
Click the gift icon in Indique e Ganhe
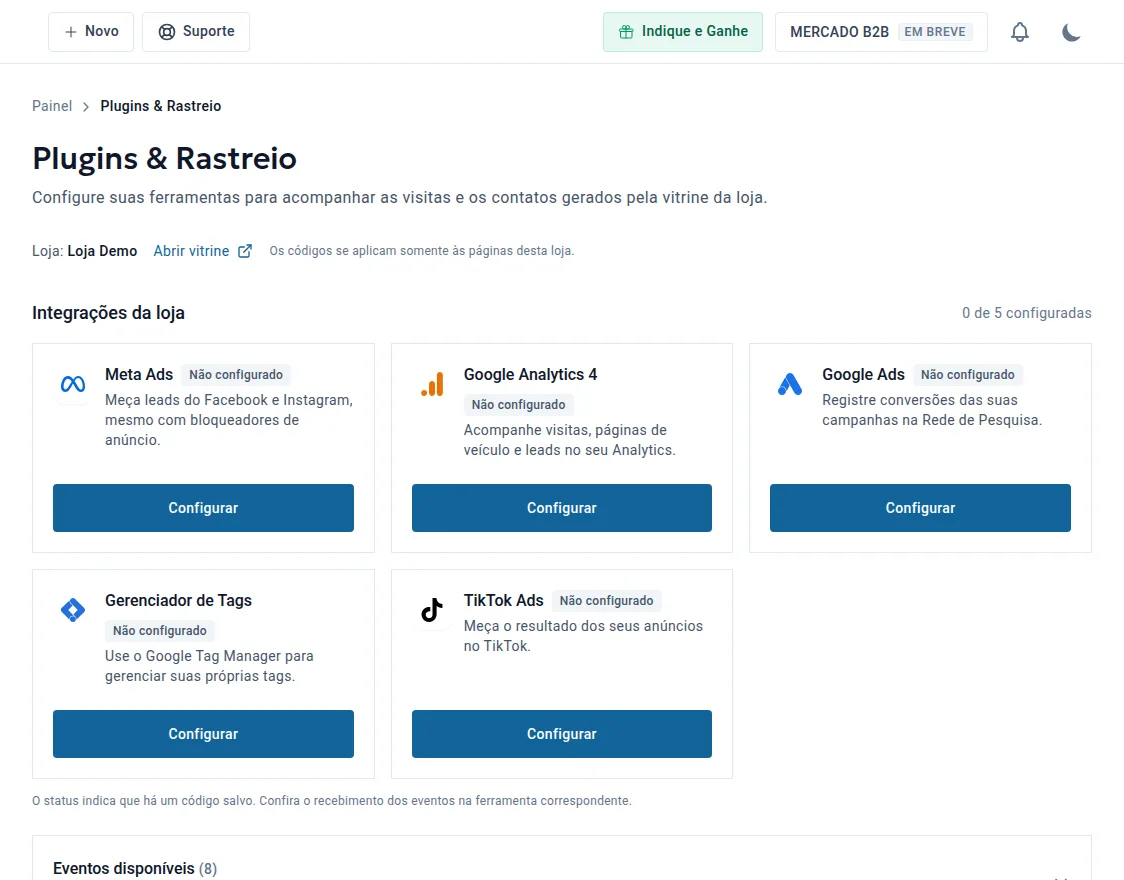click(x=627, y=32)
